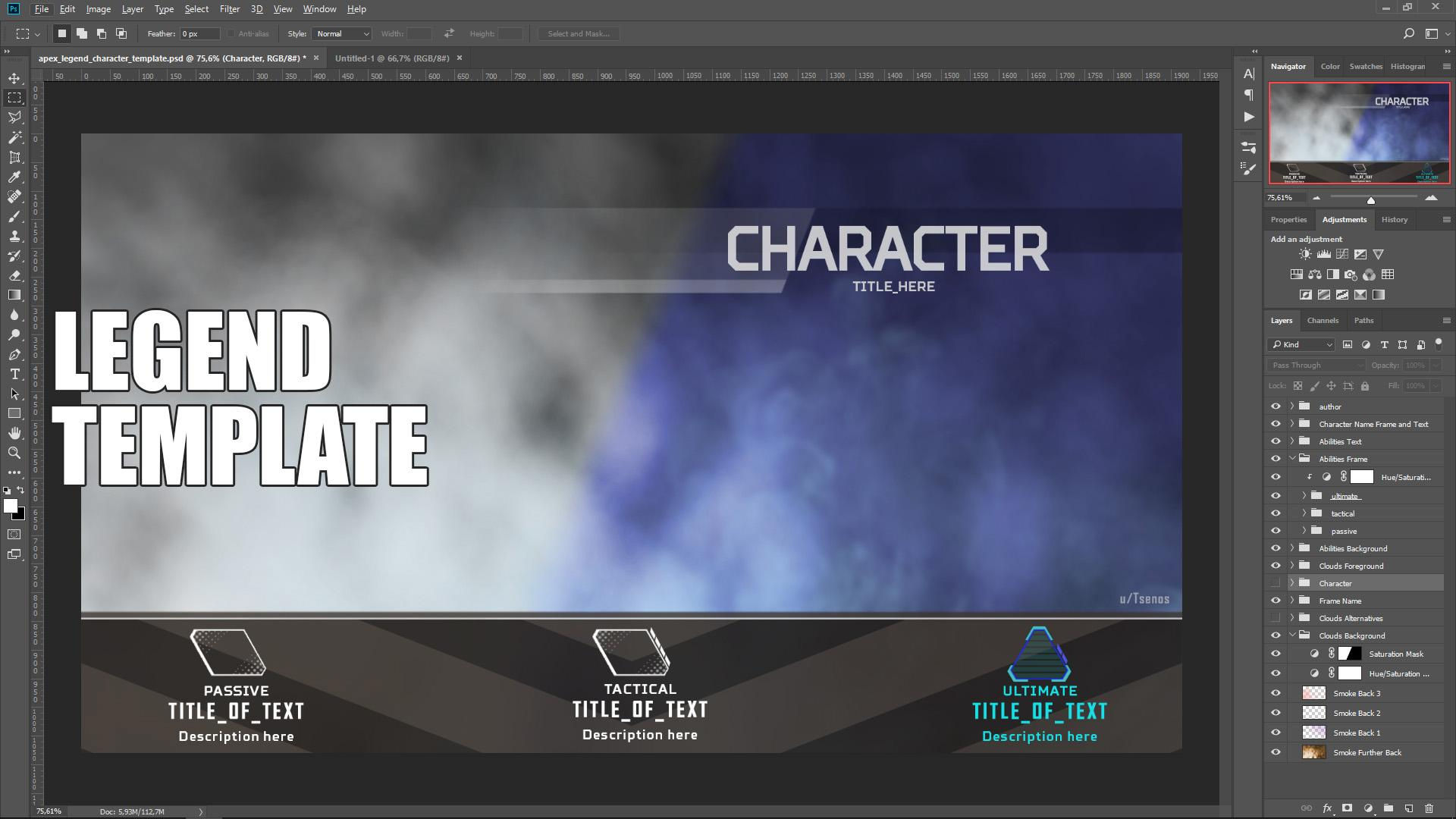Open the Pass Through blend mode dropdown
Screen dimensions: 1456x819
(1316, 365)
